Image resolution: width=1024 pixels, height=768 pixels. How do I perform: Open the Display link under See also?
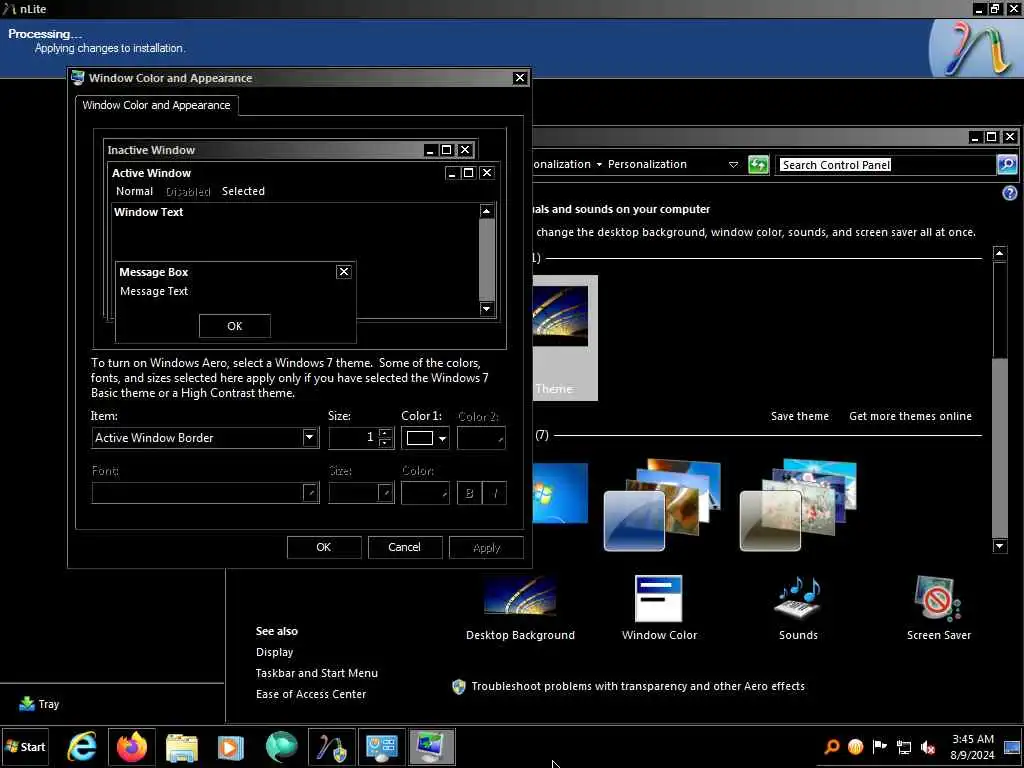point(274,652)
